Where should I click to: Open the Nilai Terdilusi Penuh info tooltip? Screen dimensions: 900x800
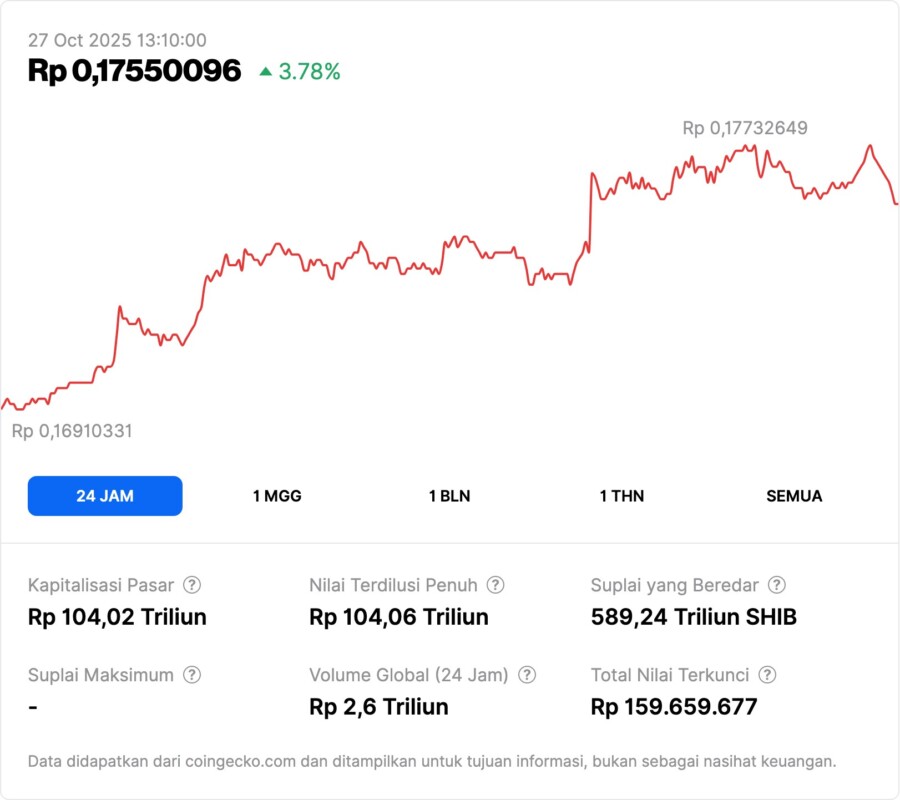tap(495, 585)
